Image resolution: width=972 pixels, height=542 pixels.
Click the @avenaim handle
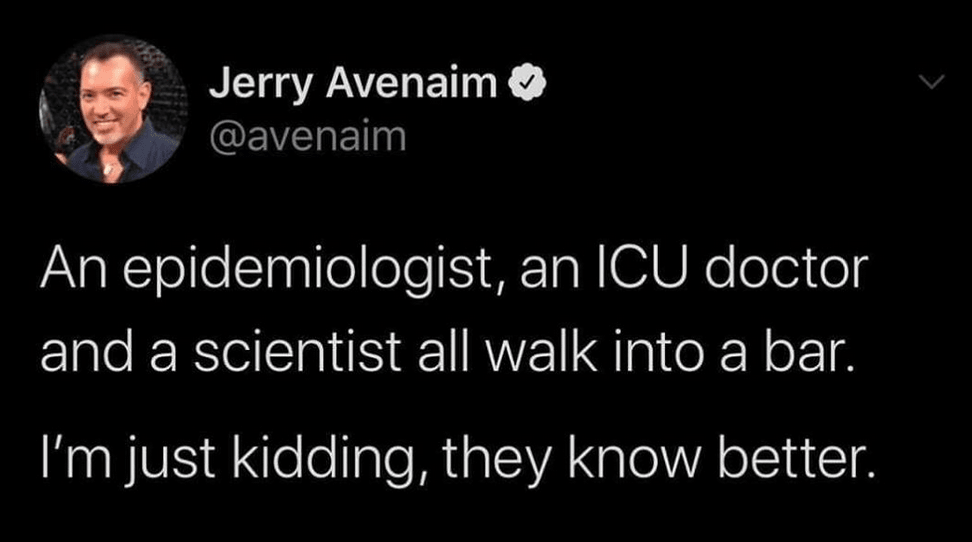point(308,136)
